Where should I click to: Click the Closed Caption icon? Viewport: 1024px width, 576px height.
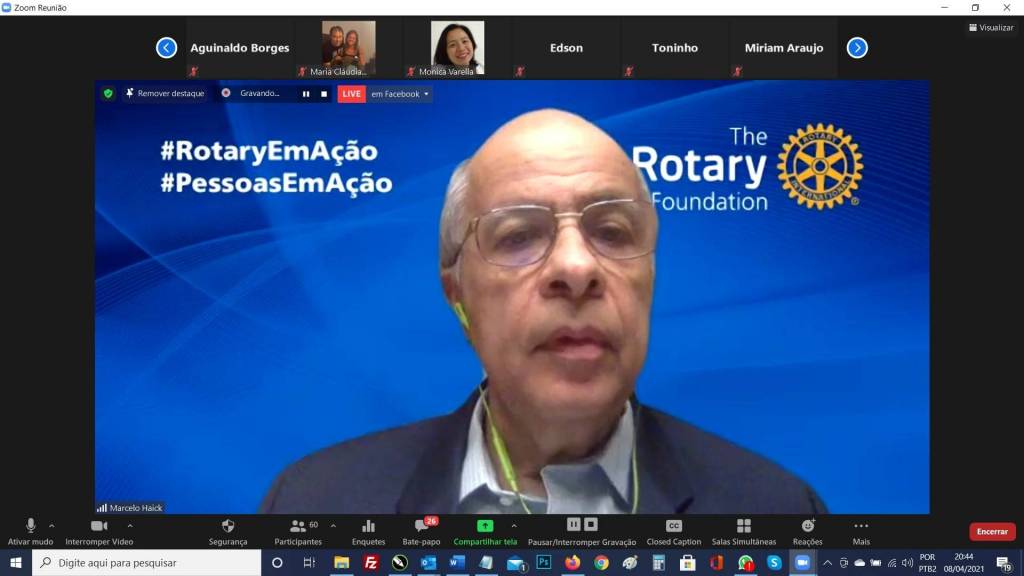coord(673,526)
